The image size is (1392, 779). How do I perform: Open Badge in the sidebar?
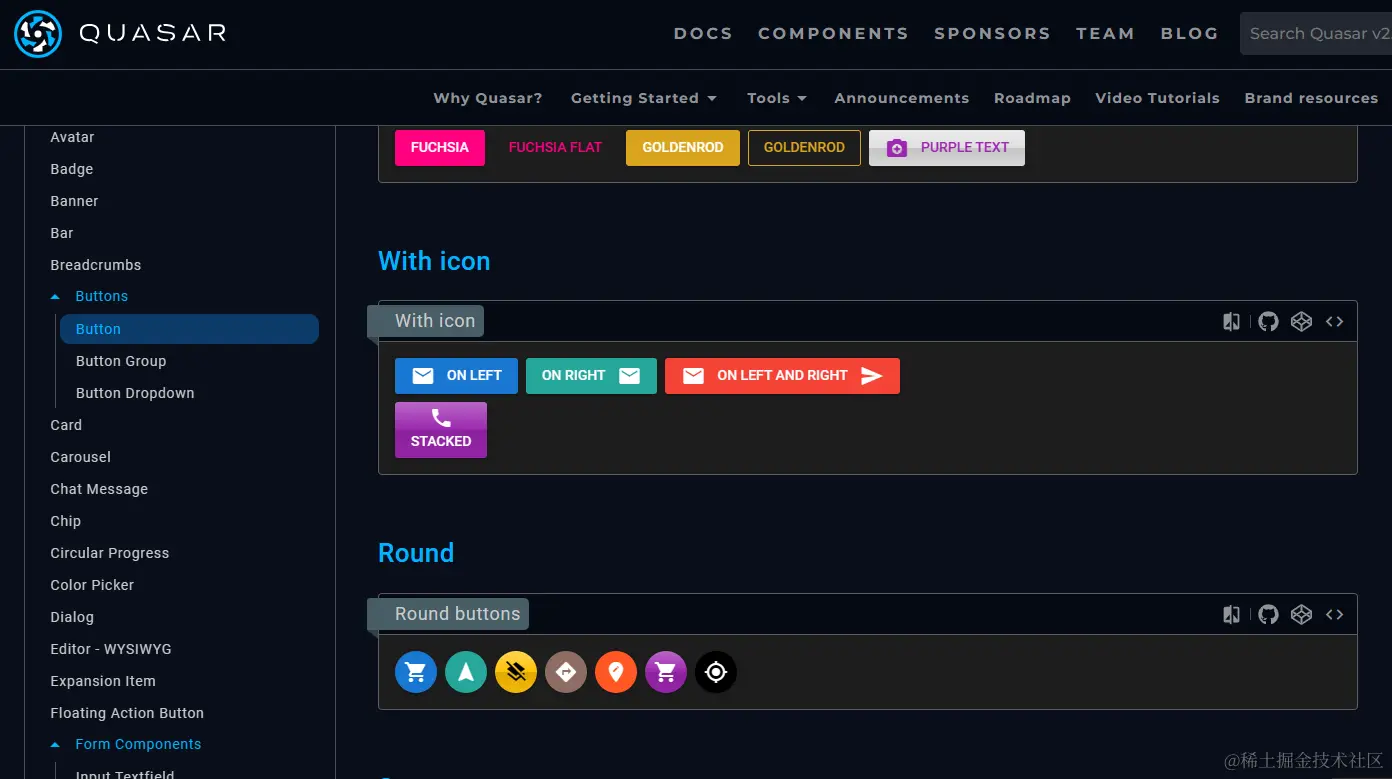[x=72, y=169]
